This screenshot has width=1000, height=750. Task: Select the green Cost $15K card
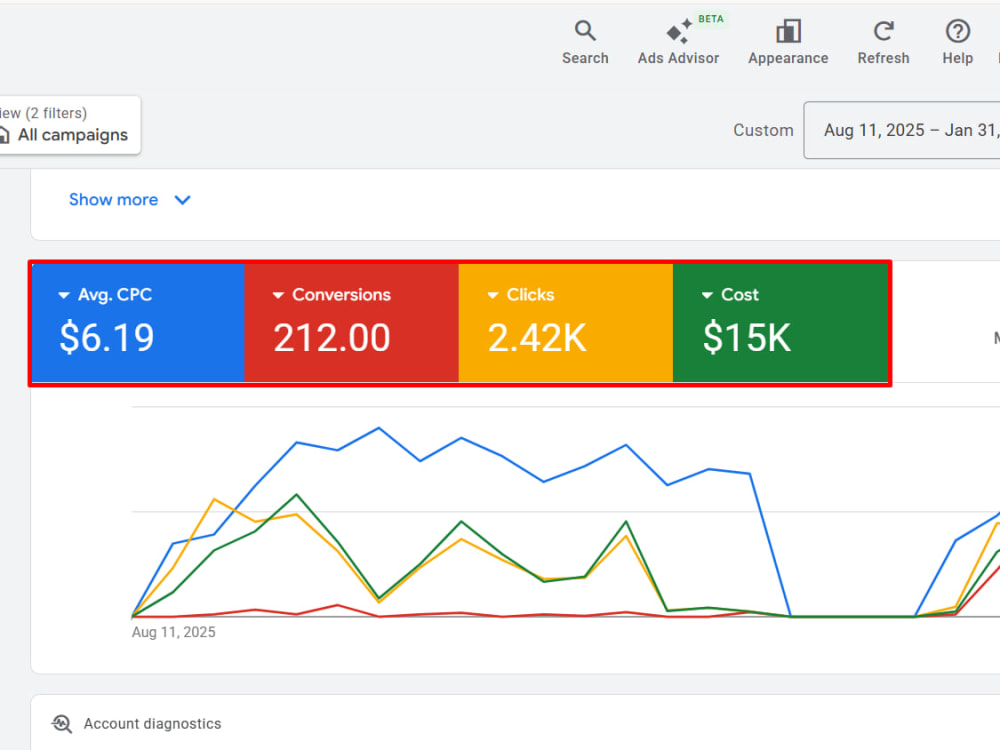click(x=781, y=323)
